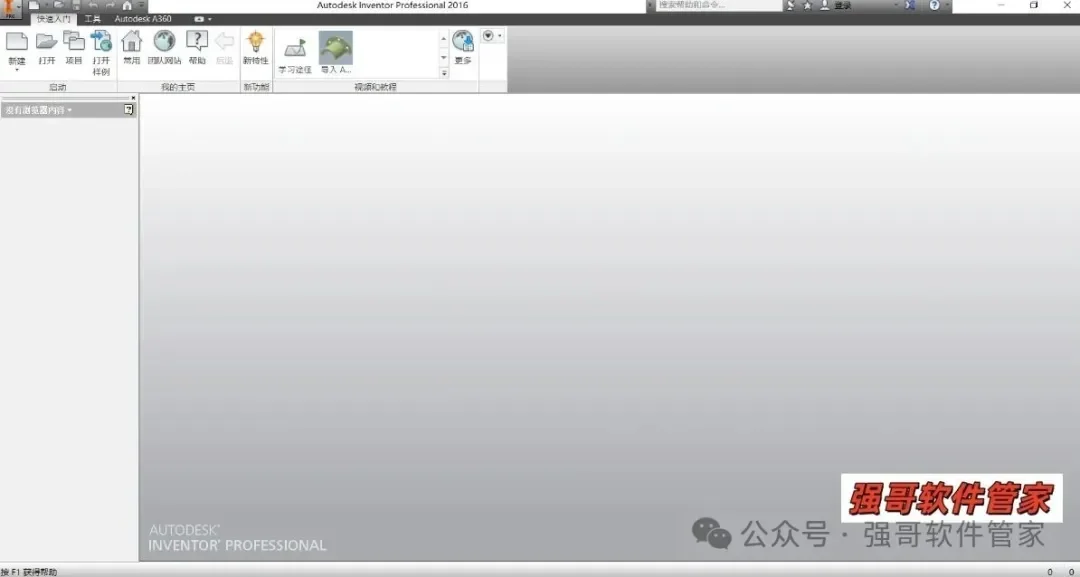
Task: Click the Undo arrow in quick access toolbar
Action: [x=93, y=6]
